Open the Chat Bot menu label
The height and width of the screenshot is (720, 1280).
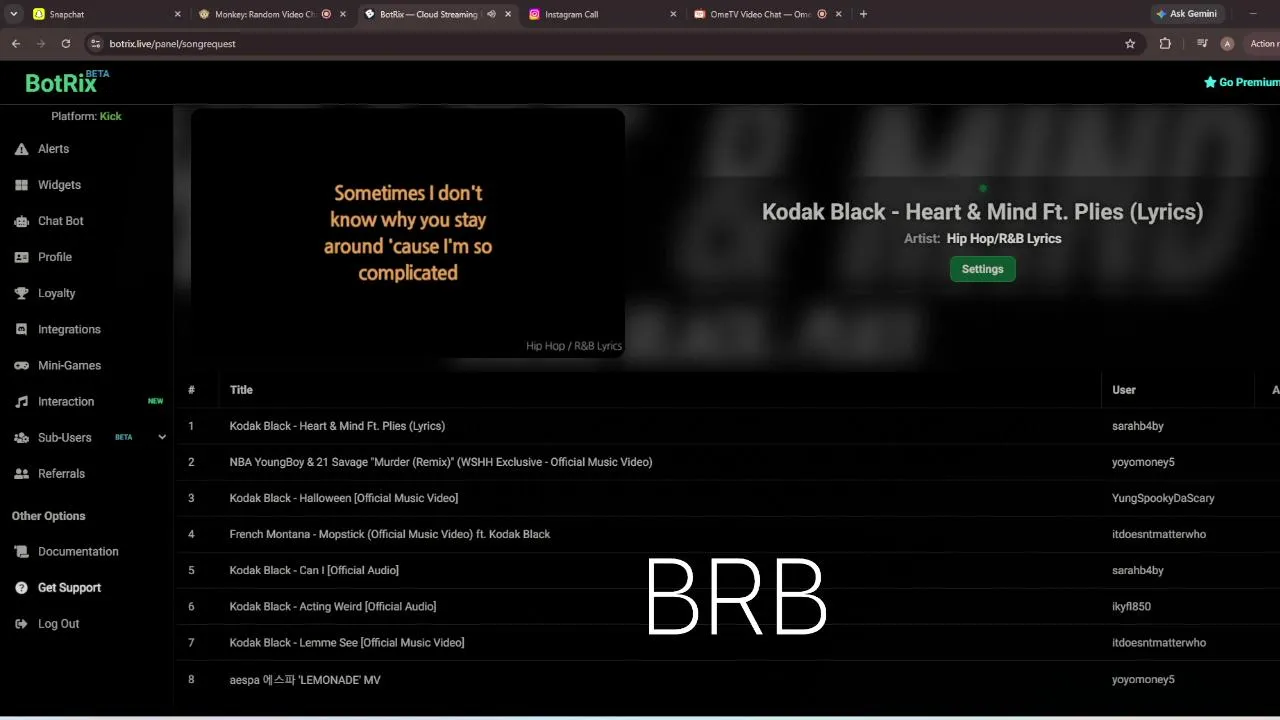(61, 221)
